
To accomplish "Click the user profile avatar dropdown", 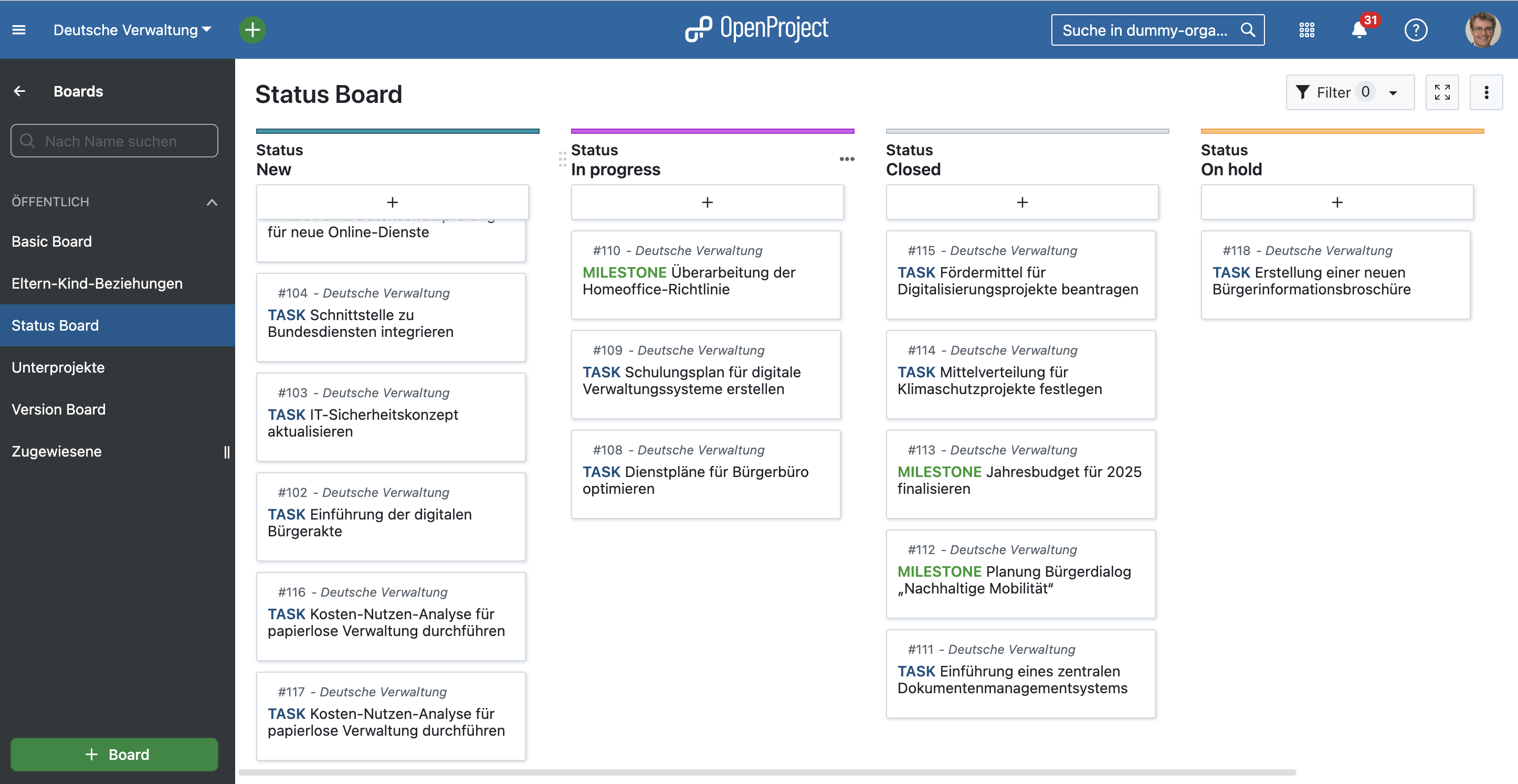I will click(1483, 29).
